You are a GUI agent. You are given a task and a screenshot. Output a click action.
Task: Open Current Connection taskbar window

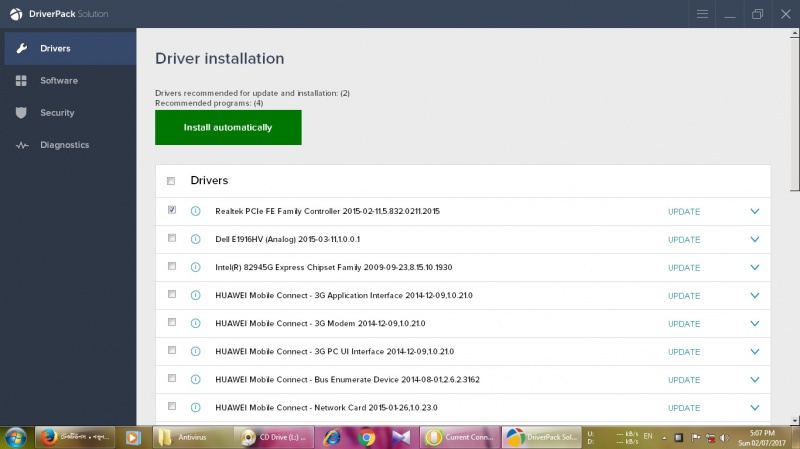pyautogui.click(x=460, y=437)
